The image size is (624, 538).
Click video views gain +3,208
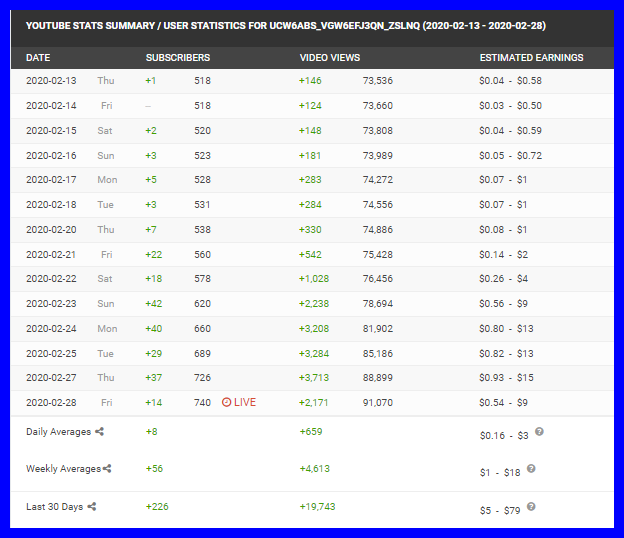[x=314, y=329]
